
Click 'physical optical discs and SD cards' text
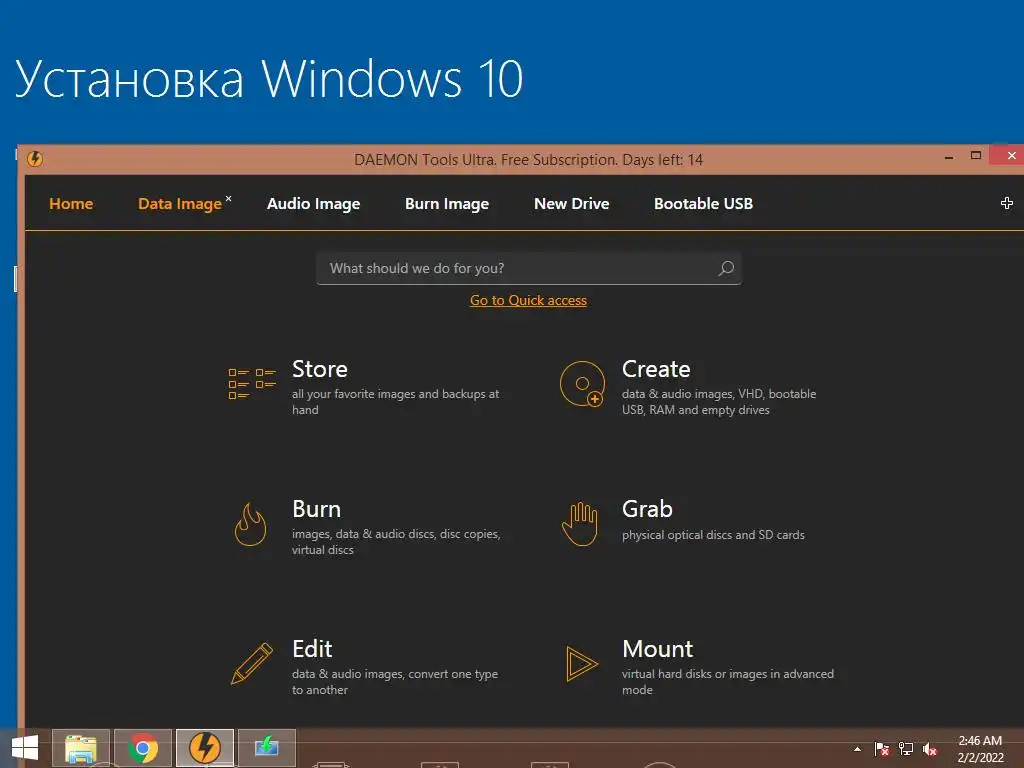[x=713, y=535]
